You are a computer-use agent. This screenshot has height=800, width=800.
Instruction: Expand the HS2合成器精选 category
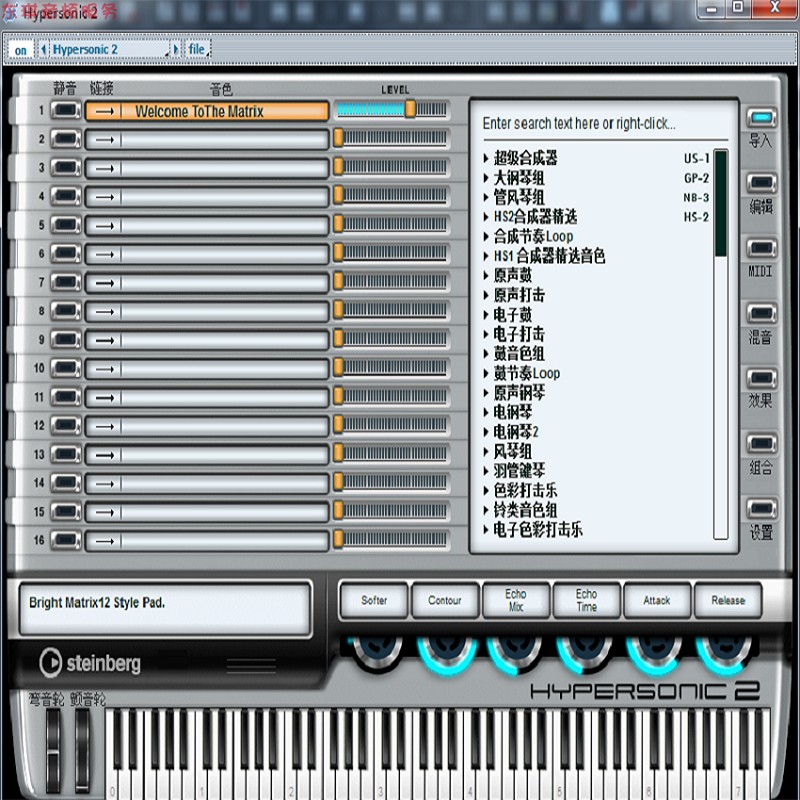486,217
